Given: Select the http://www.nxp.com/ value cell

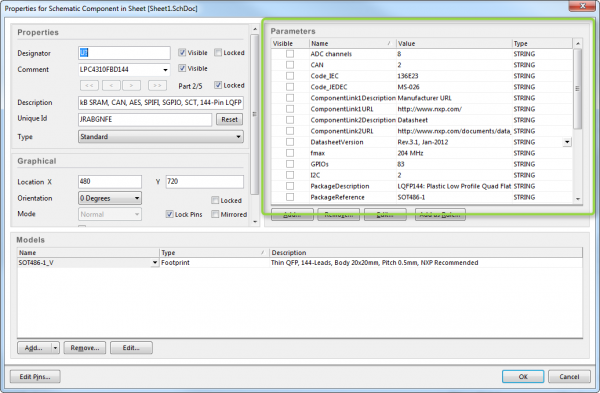Looking at the screenshot, I should tap(454, 109).
